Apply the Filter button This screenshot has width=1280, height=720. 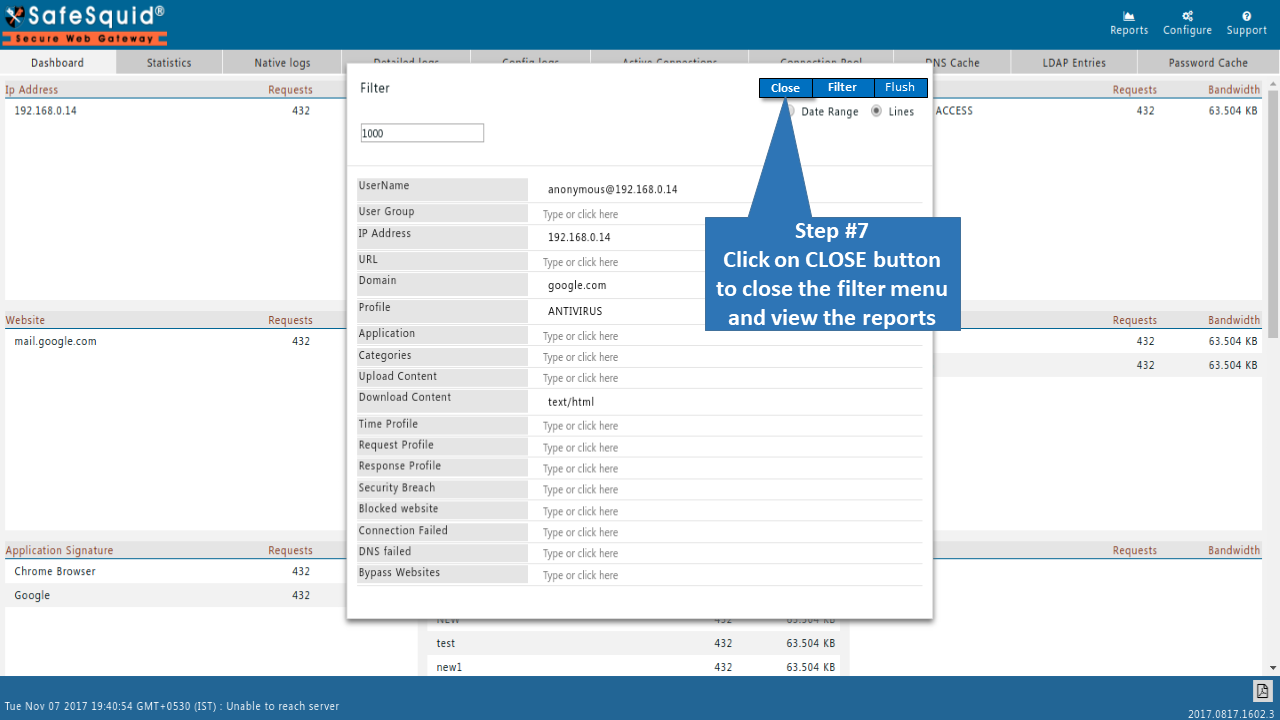click(843, 88)
